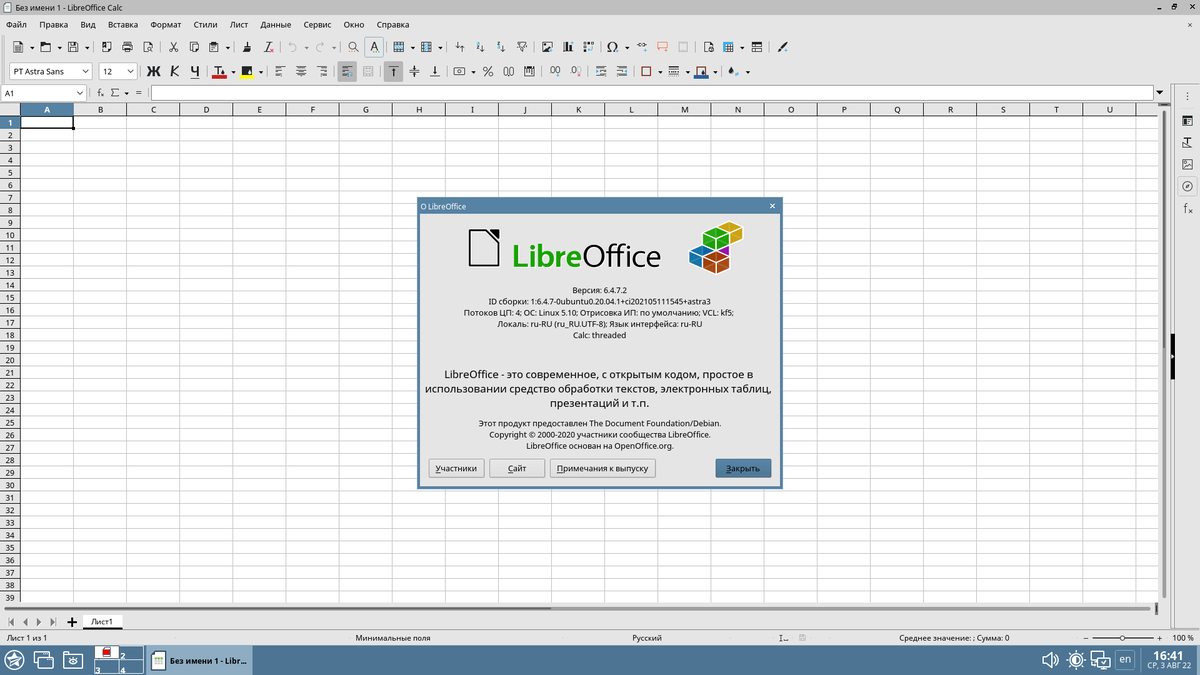Expand the background color dropdown arrow
The height and width of the screenshot is (675, 1200).
coord(715,72)
